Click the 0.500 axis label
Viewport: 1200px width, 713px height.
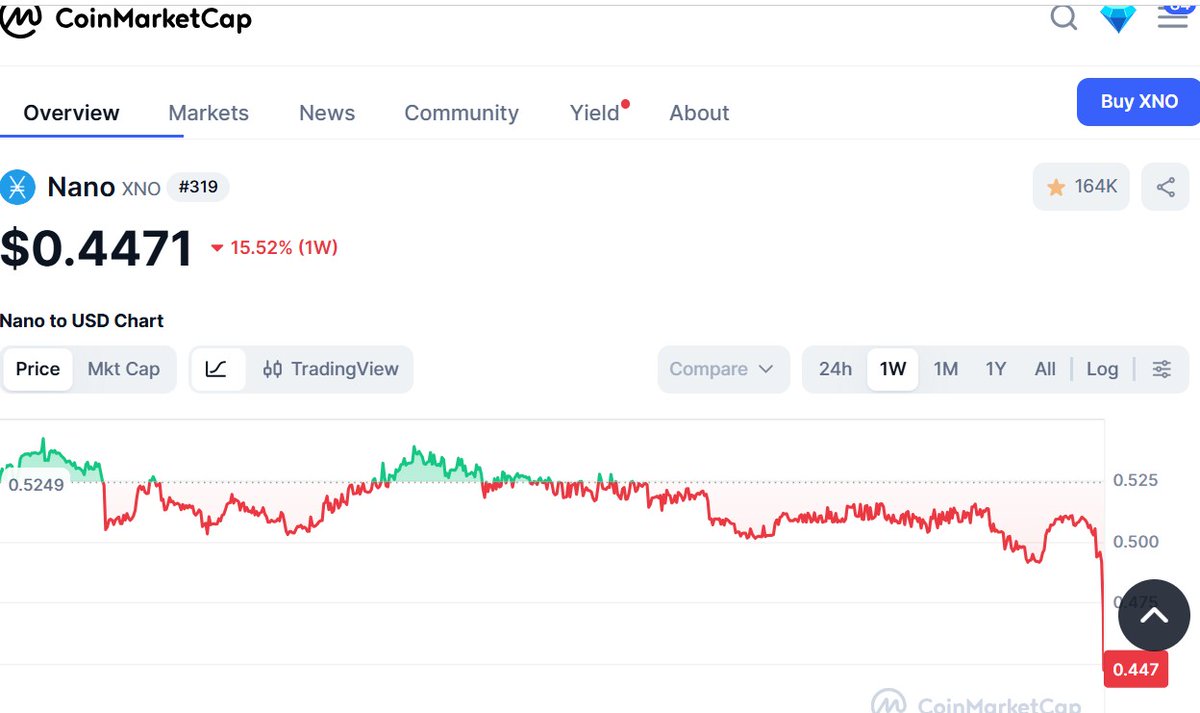(1135, 541)
